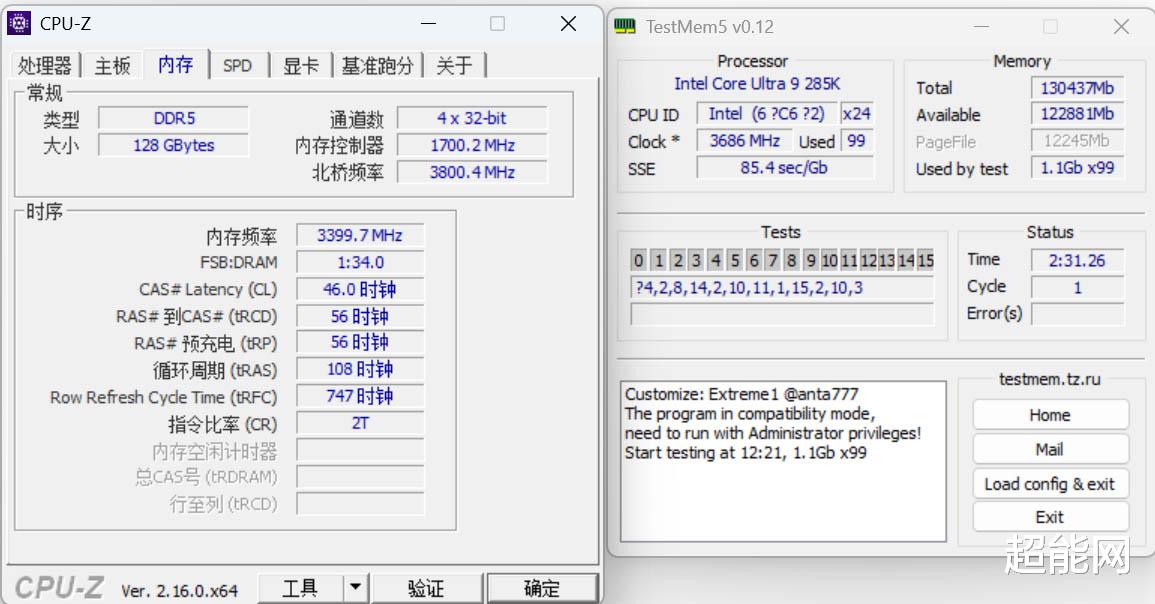Click test number 15 indicator box
1155x604 pixels.
(926, 260)
